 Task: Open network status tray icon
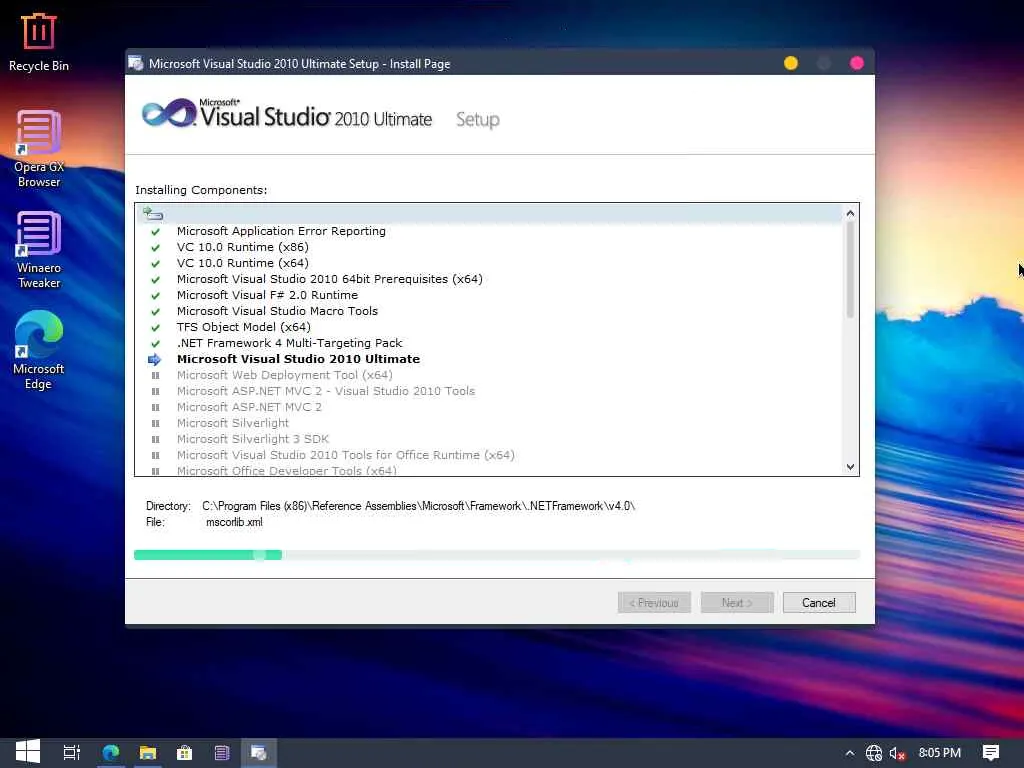point(874,753)
